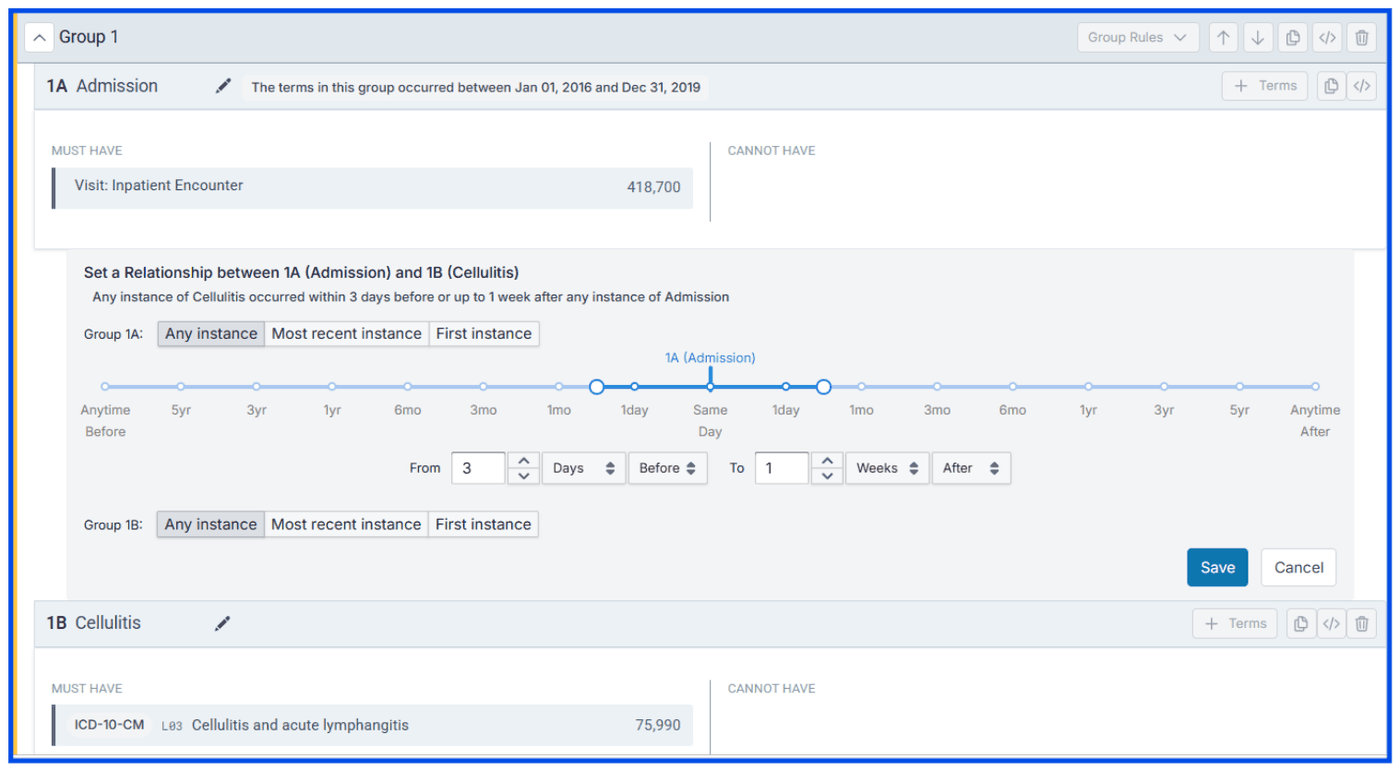Image resolution: width=1400 pixels, height=771 pixels.
Task: Open the Weeks unit dropdown
Action: pyautogui.click(x=886, y=468)
